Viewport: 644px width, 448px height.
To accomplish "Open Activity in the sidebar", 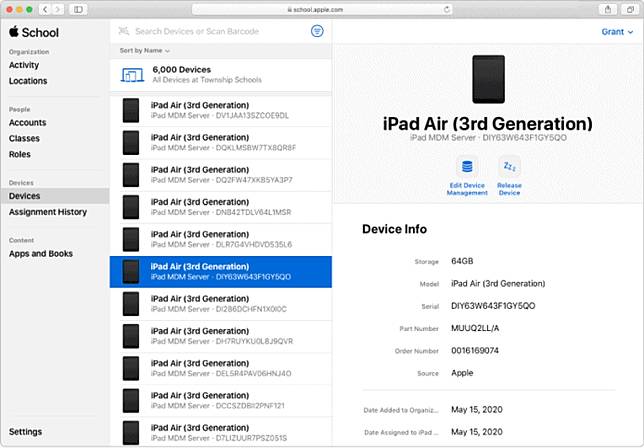I will click(x=24, y=65).
